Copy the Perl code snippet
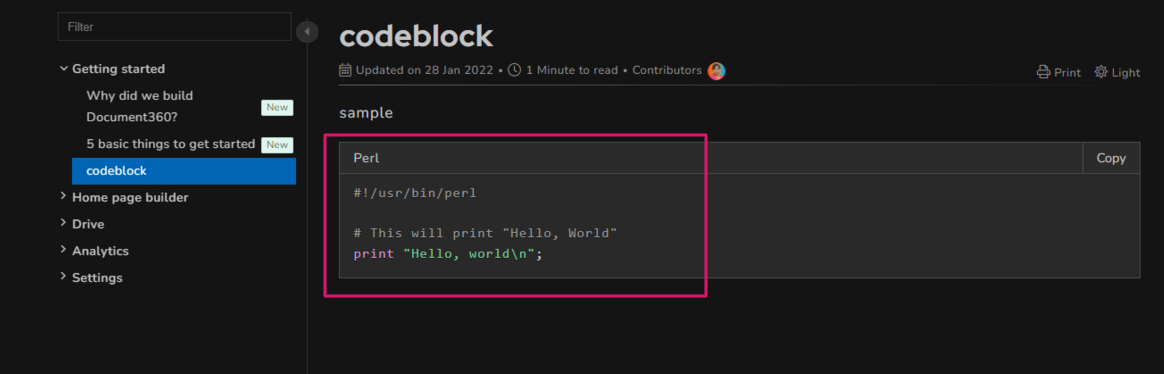 click(x=1111, y=158)
